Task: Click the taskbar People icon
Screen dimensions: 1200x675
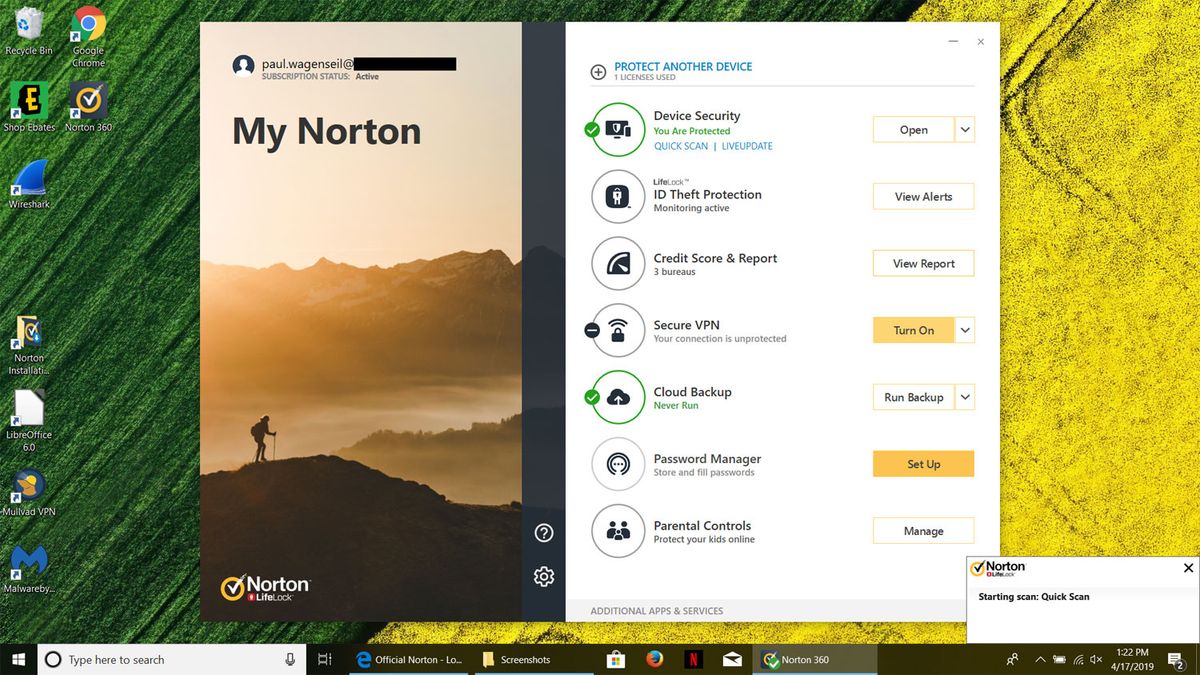Action: pyautogui.click(x=1013, y=660)
